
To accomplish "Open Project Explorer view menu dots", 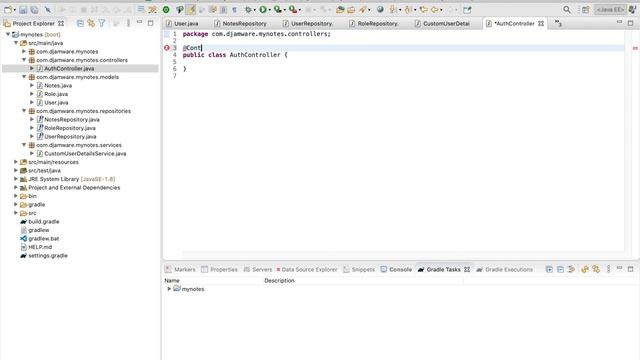I will click(128, 24).
